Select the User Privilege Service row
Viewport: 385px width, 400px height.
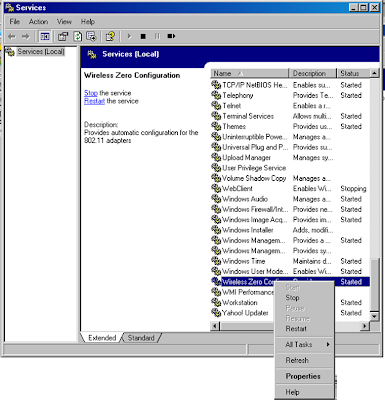(x=290, y=168)
